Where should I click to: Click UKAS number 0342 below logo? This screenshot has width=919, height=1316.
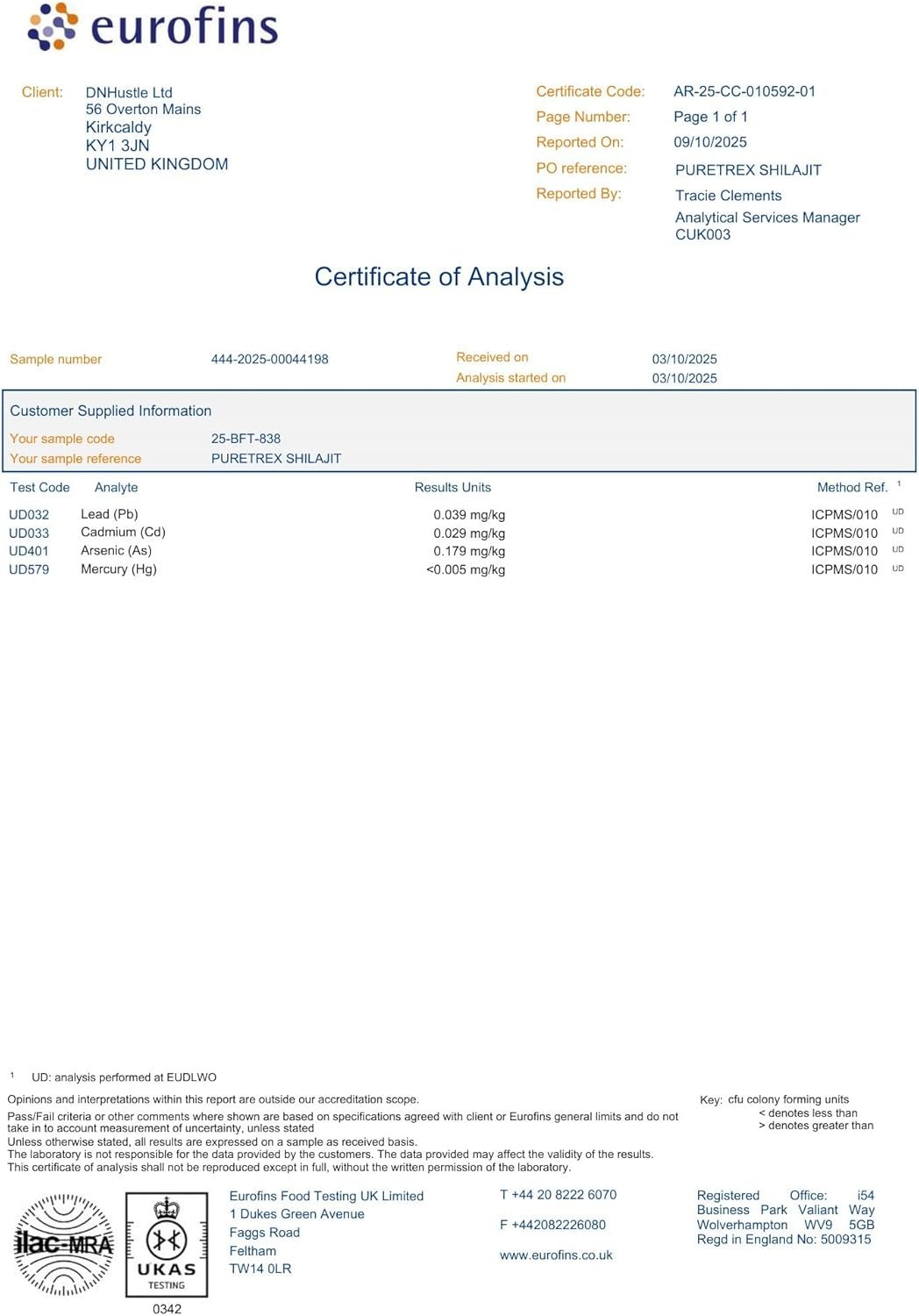pos(167,1308)
